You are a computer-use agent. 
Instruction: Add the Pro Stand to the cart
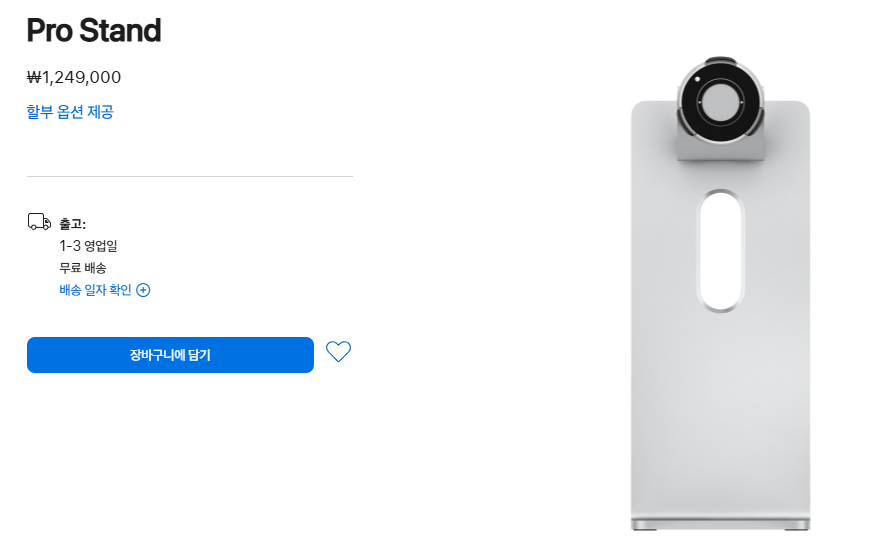pos(170,355)
